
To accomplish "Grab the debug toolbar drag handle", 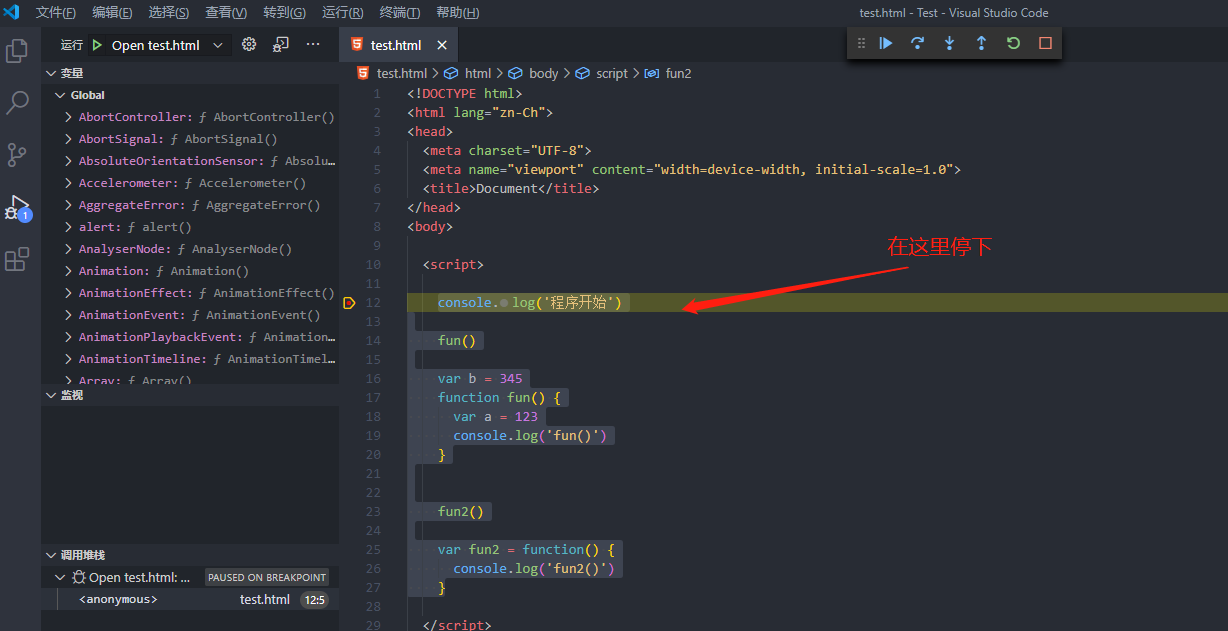I will tap(861, 43).
